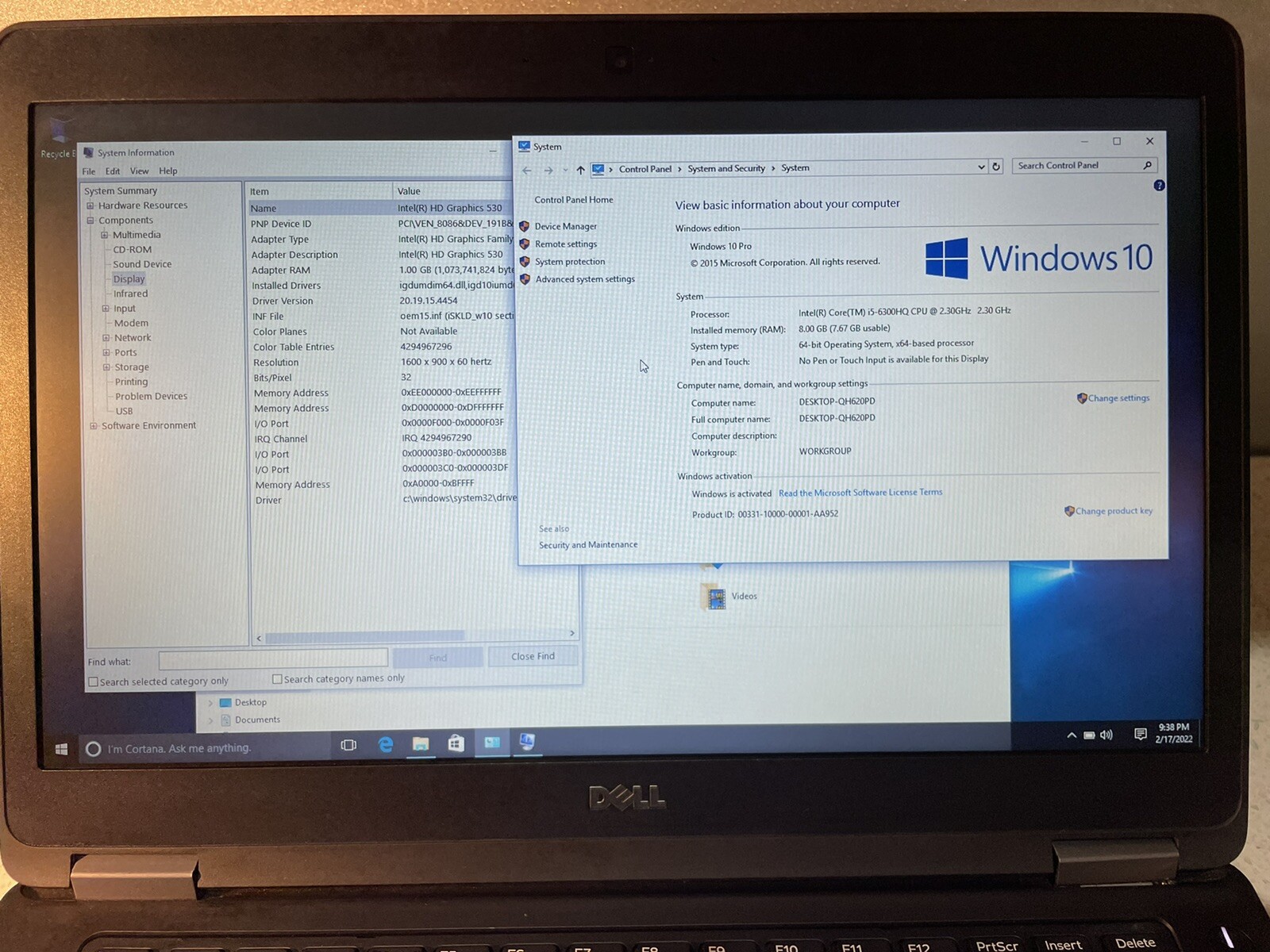Select Control Panel breadcrumb
Screen dimensions: 1270x952
coord(645,169)
